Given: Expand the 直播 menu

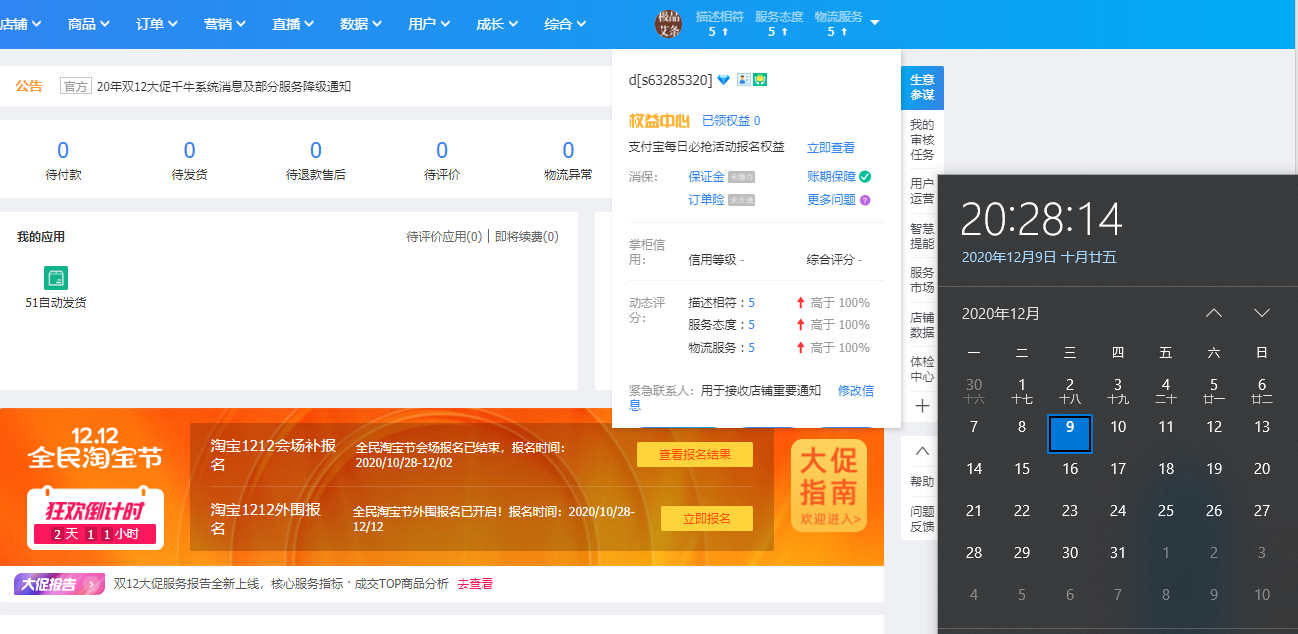Looking at the screenshot, I should click(x=293, y=24).
